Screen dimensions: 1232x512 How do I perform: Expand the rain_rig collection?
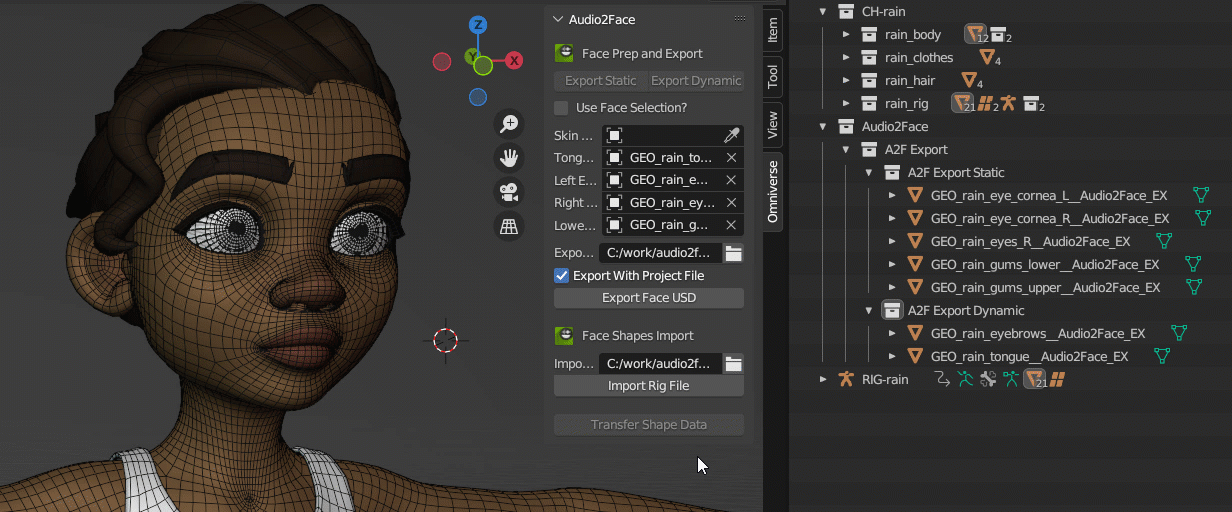point(846,104)
